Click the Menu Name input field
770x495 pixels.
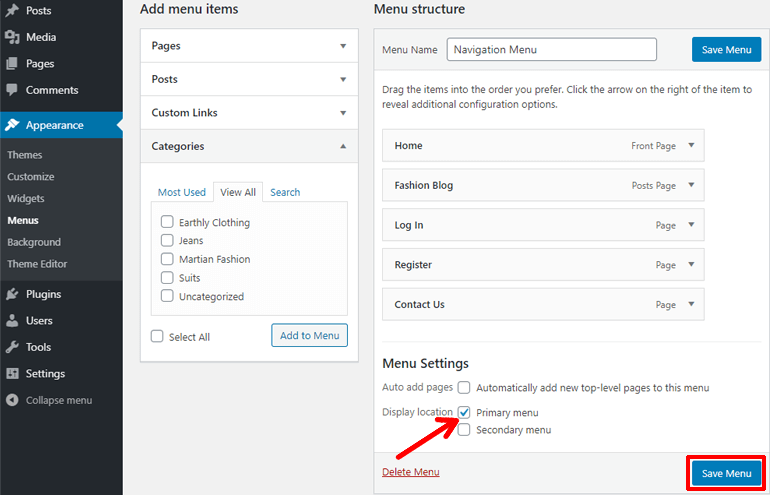[x=551, y=49]
